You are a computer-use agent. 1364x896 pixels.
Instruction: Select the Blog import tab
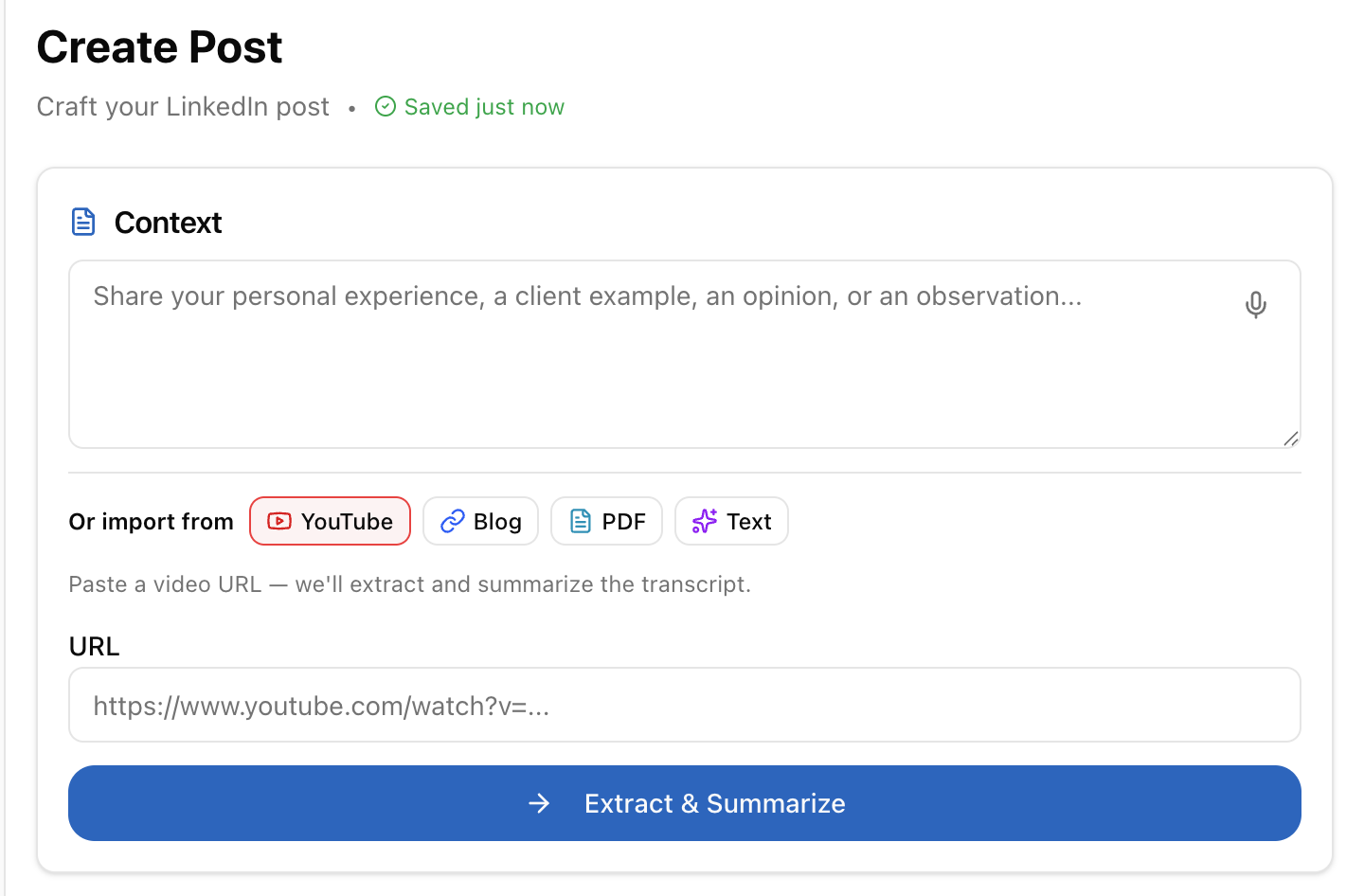[x=480, y=521]
